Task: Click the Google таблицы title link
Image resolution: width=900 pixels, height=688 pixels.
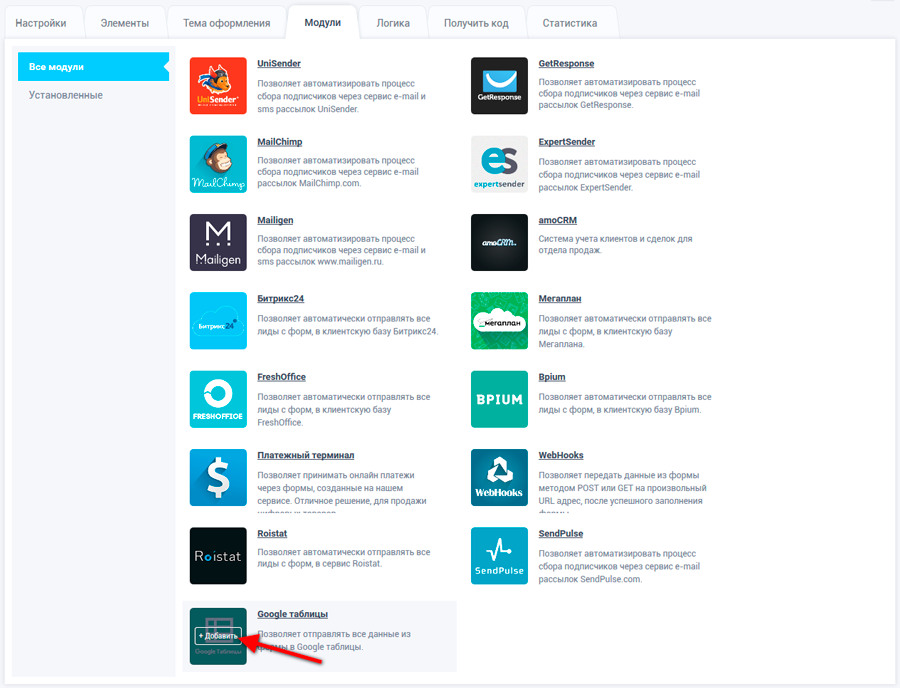Action: coord(292,614)
